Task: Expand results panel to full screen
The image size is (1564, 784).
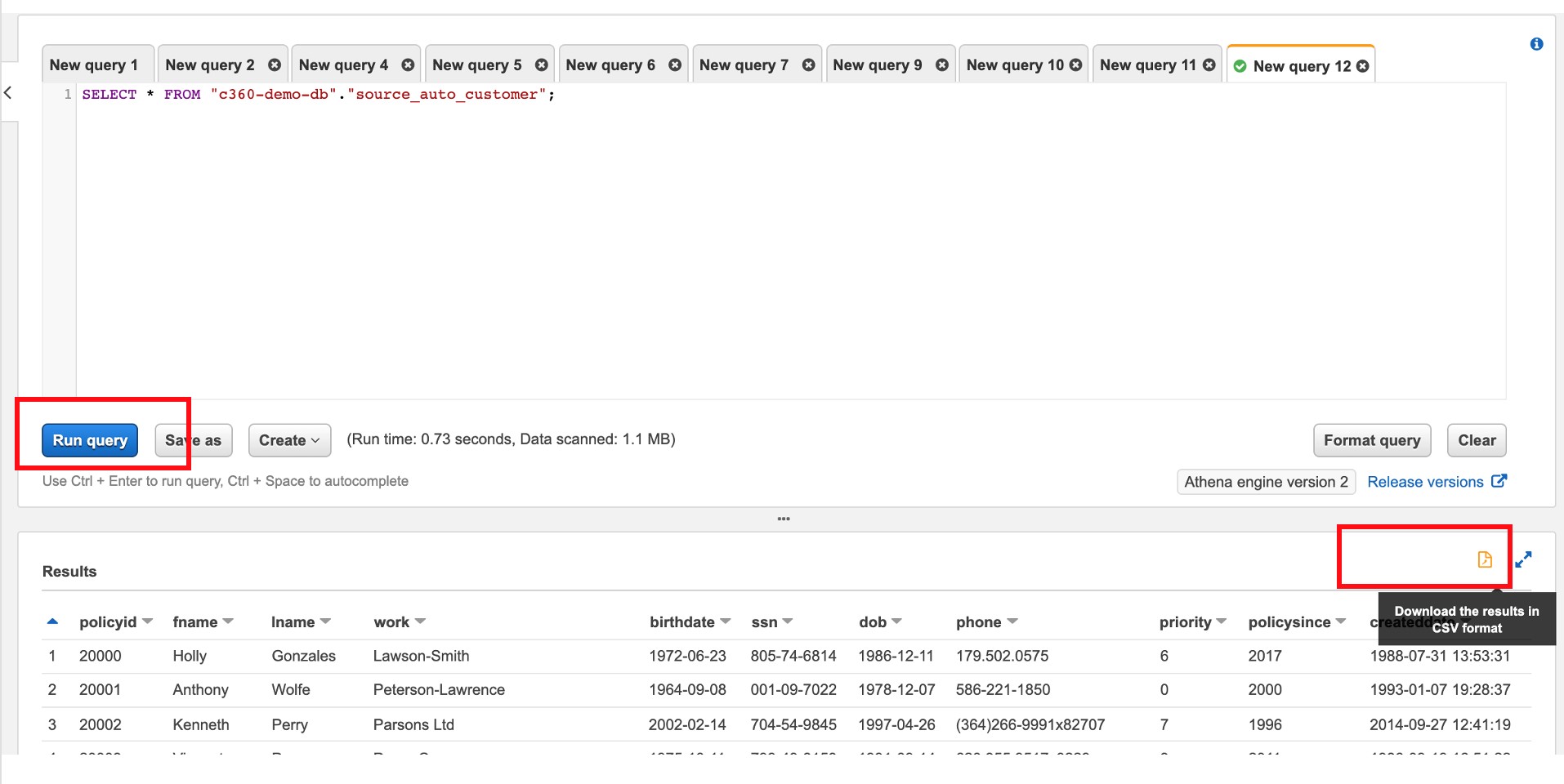Action: [x=1523, y=559]
